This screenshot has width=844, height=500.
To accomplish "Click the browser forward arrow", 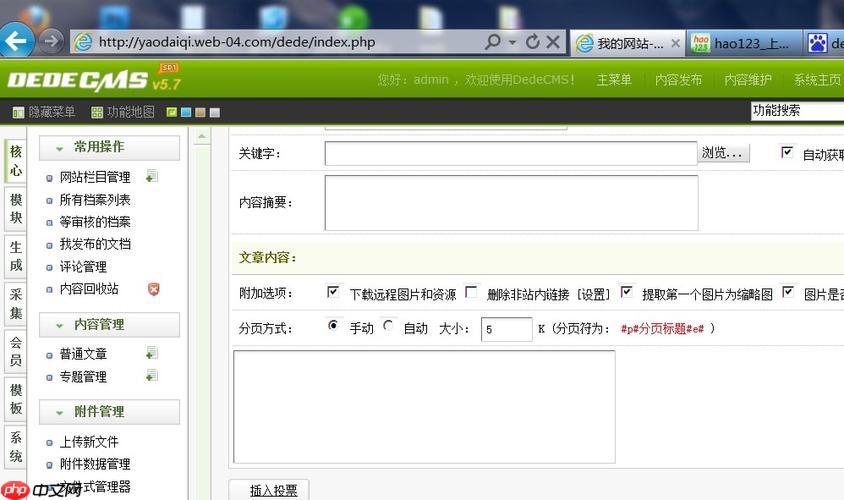I will [51, 41].
